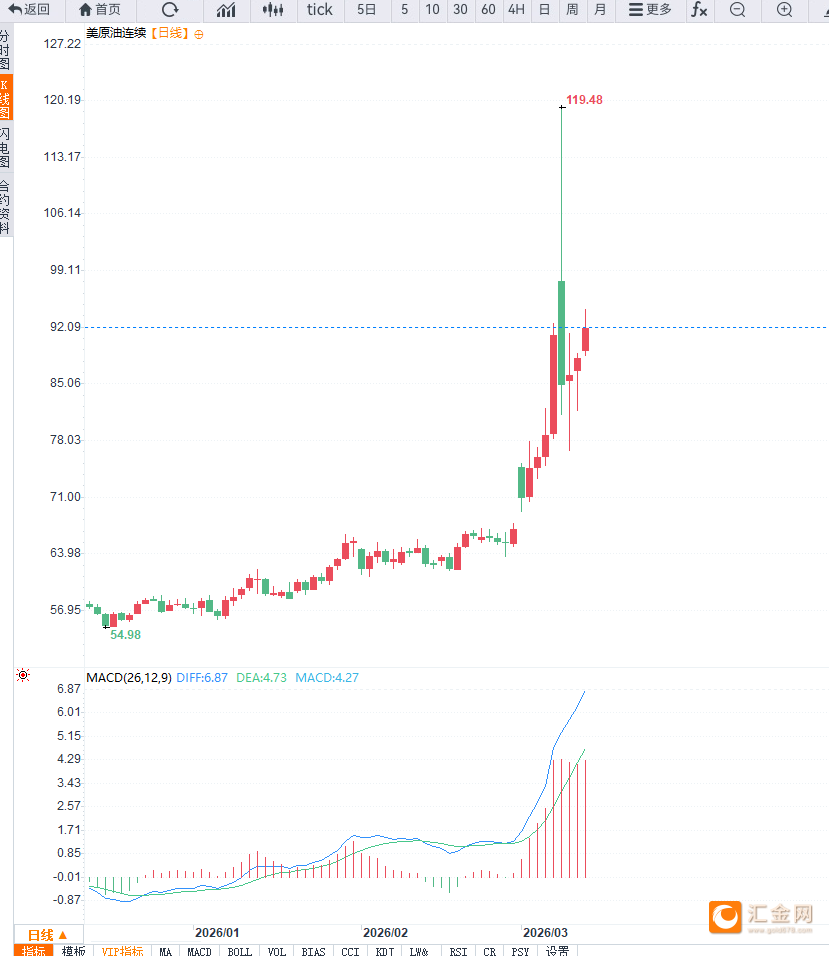Open 合约资料 side tab
Viewport: 829px width, 956px height.
pos(5,206)
